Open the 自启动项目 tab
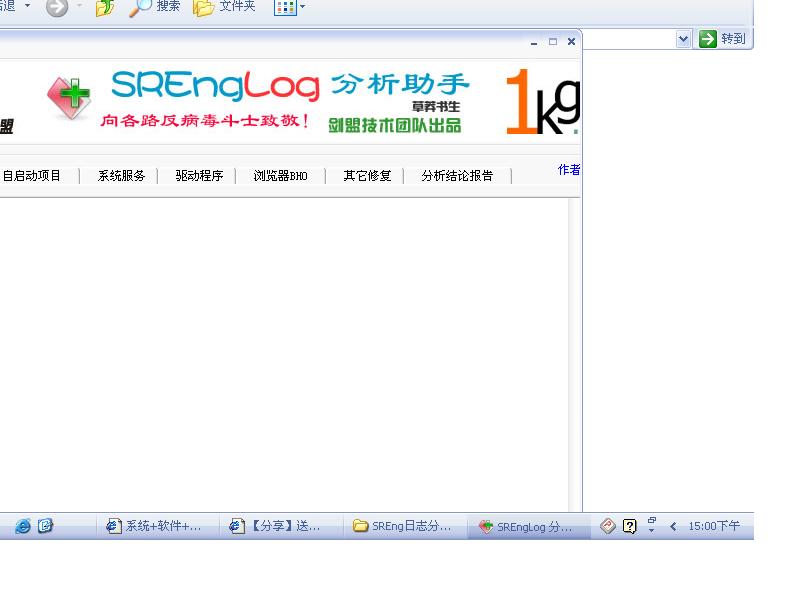Image resolution: width=800 pixels, height=600 pixels. click(32, 176)
